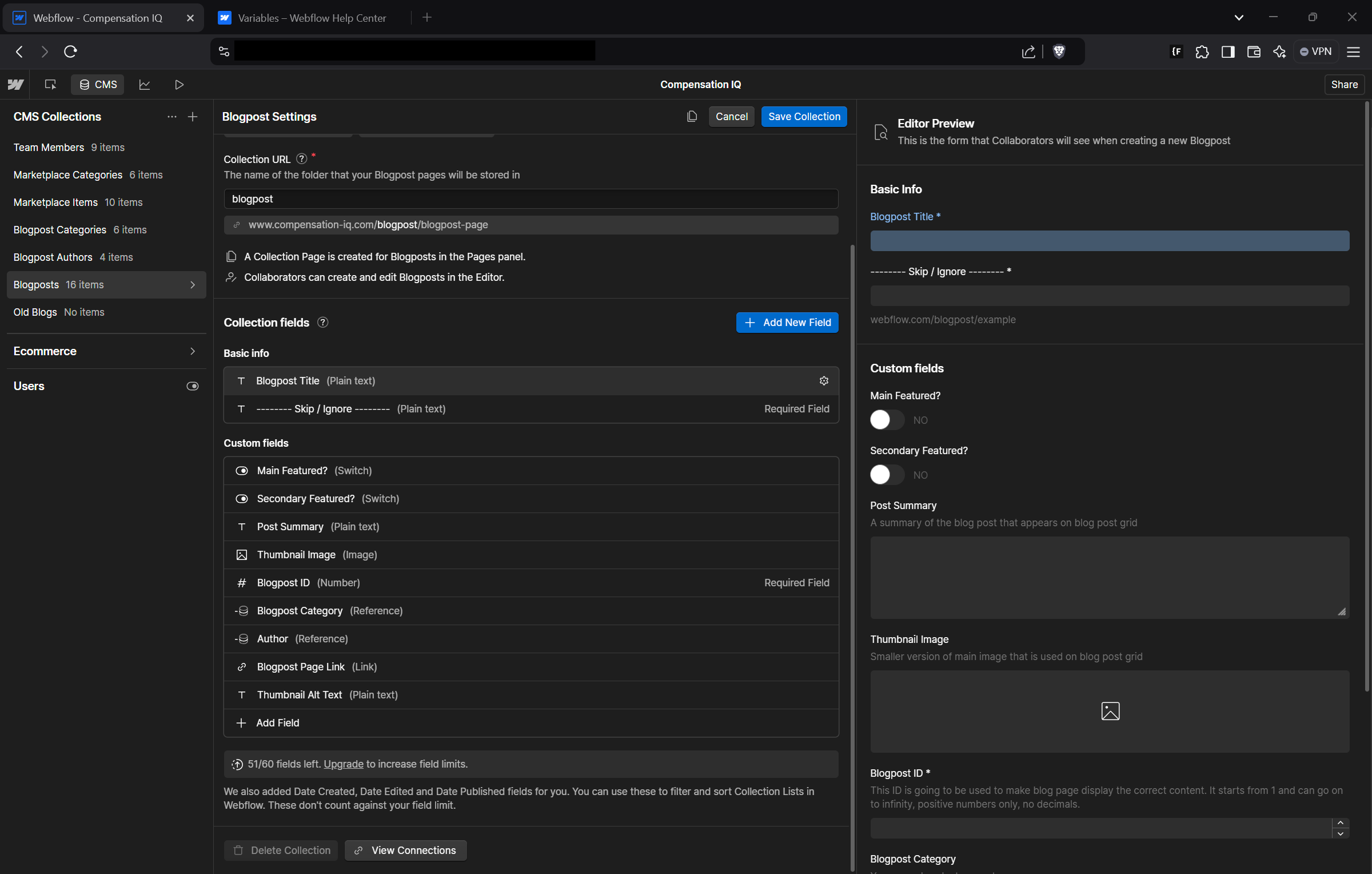
Task: Click the Thumbnail Image upload area
Action: 1110,712
